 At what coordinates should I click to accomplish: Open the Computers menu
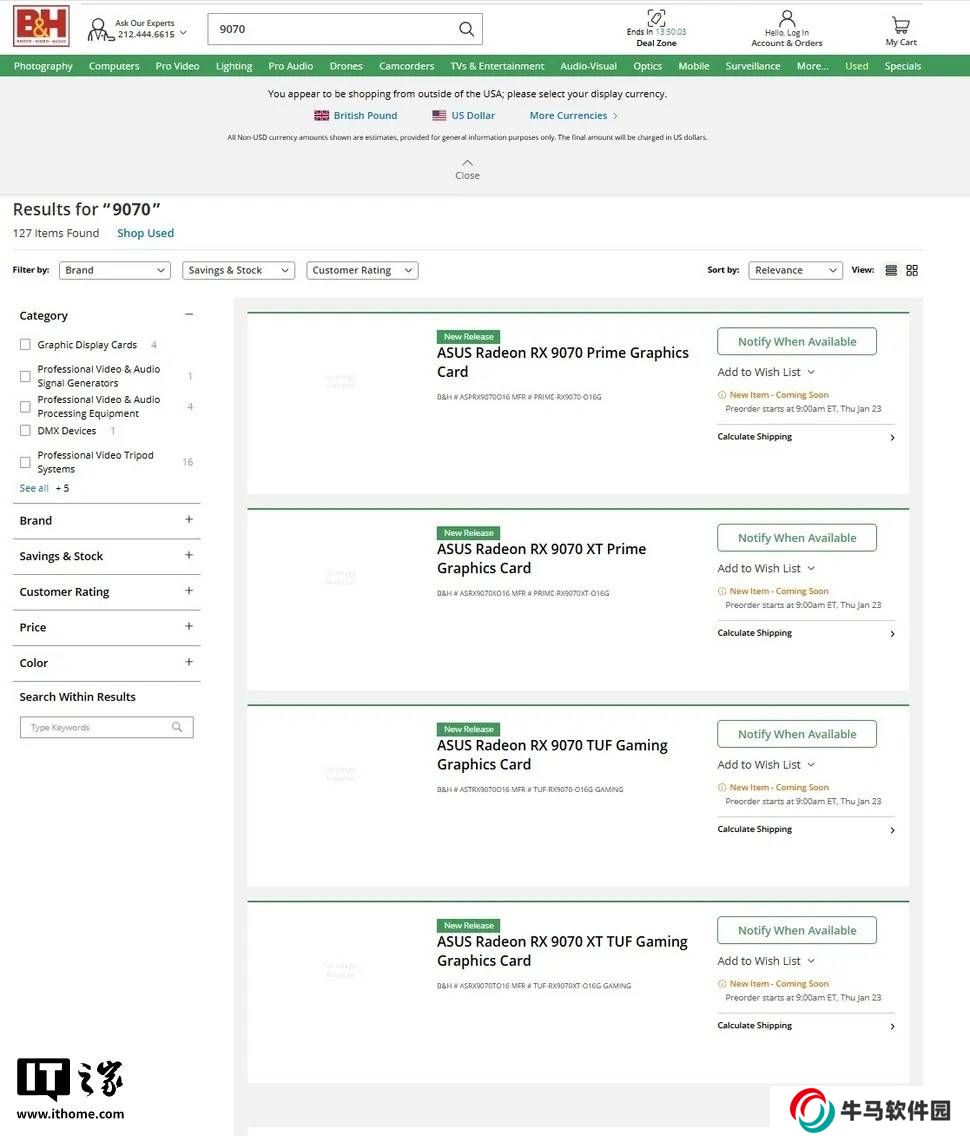point(114,66)
